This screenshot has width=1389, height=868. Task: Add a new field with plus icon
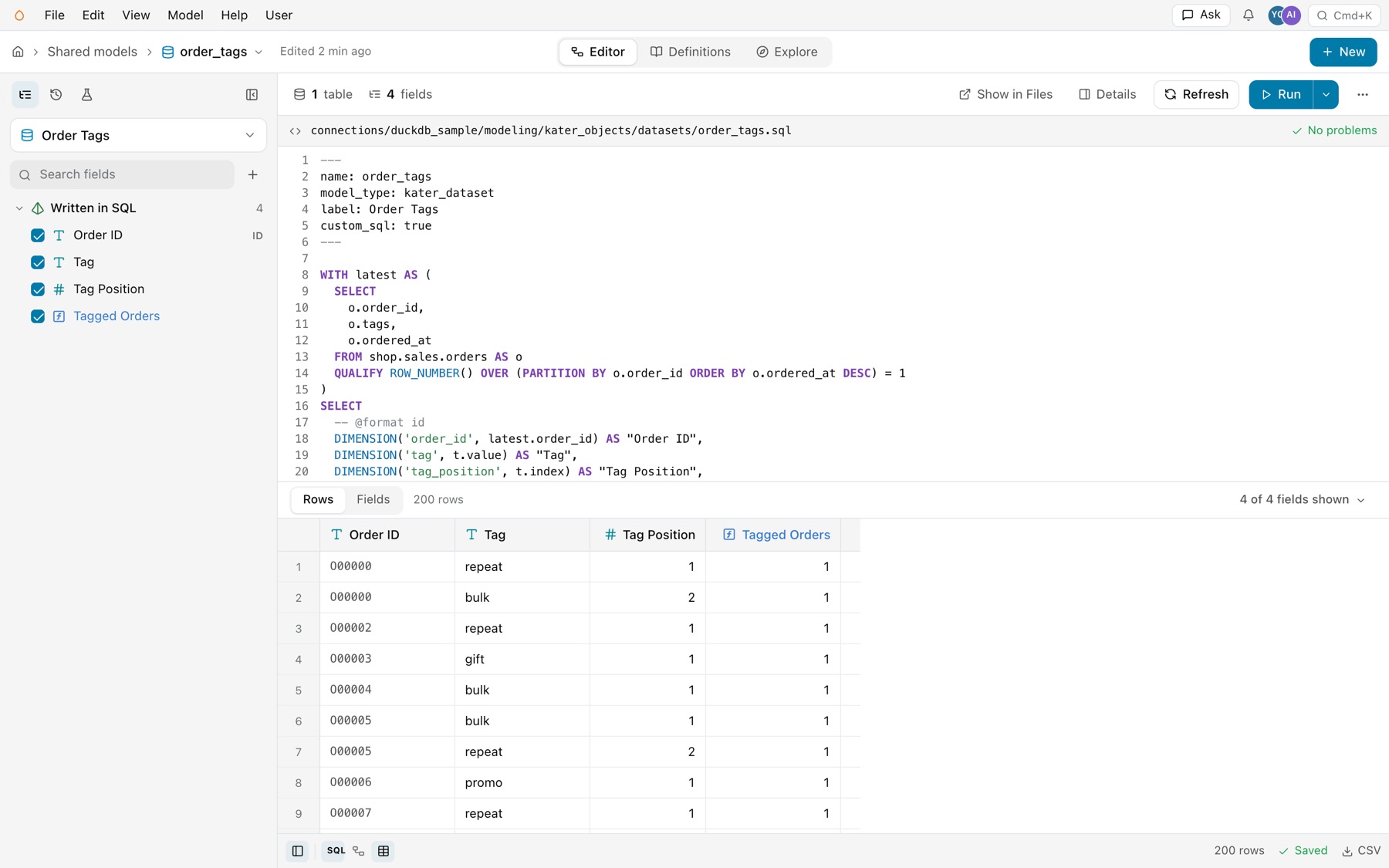pos(252,175)
